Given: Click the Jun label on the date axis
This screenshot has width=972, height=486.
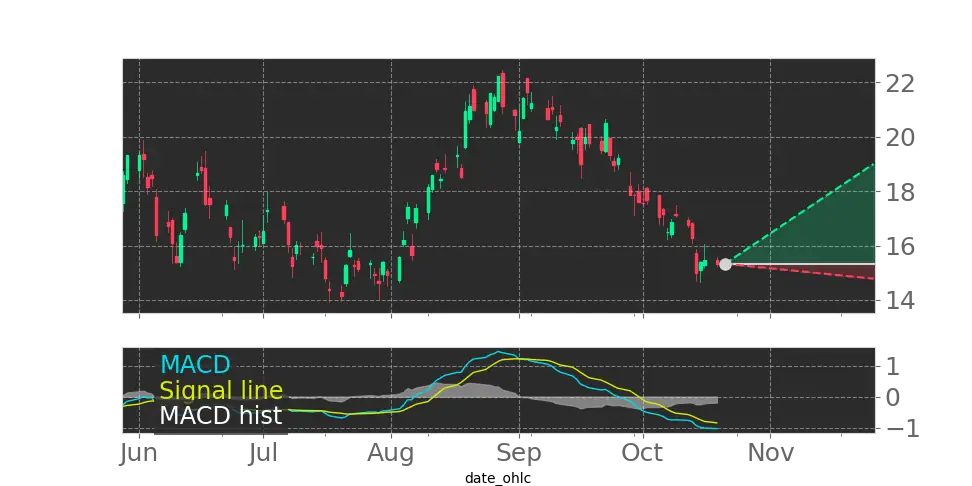Looking at the screenshot, I should 138,453.
